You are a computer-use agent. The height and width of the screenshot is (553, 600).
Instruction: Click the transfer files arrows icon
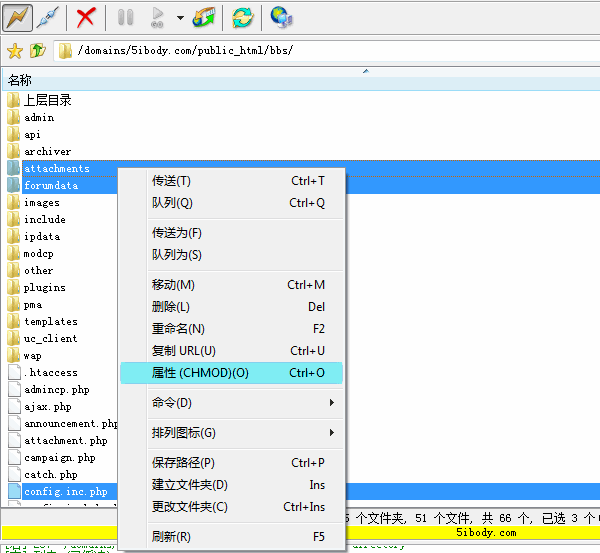click(x=205, y=17)
